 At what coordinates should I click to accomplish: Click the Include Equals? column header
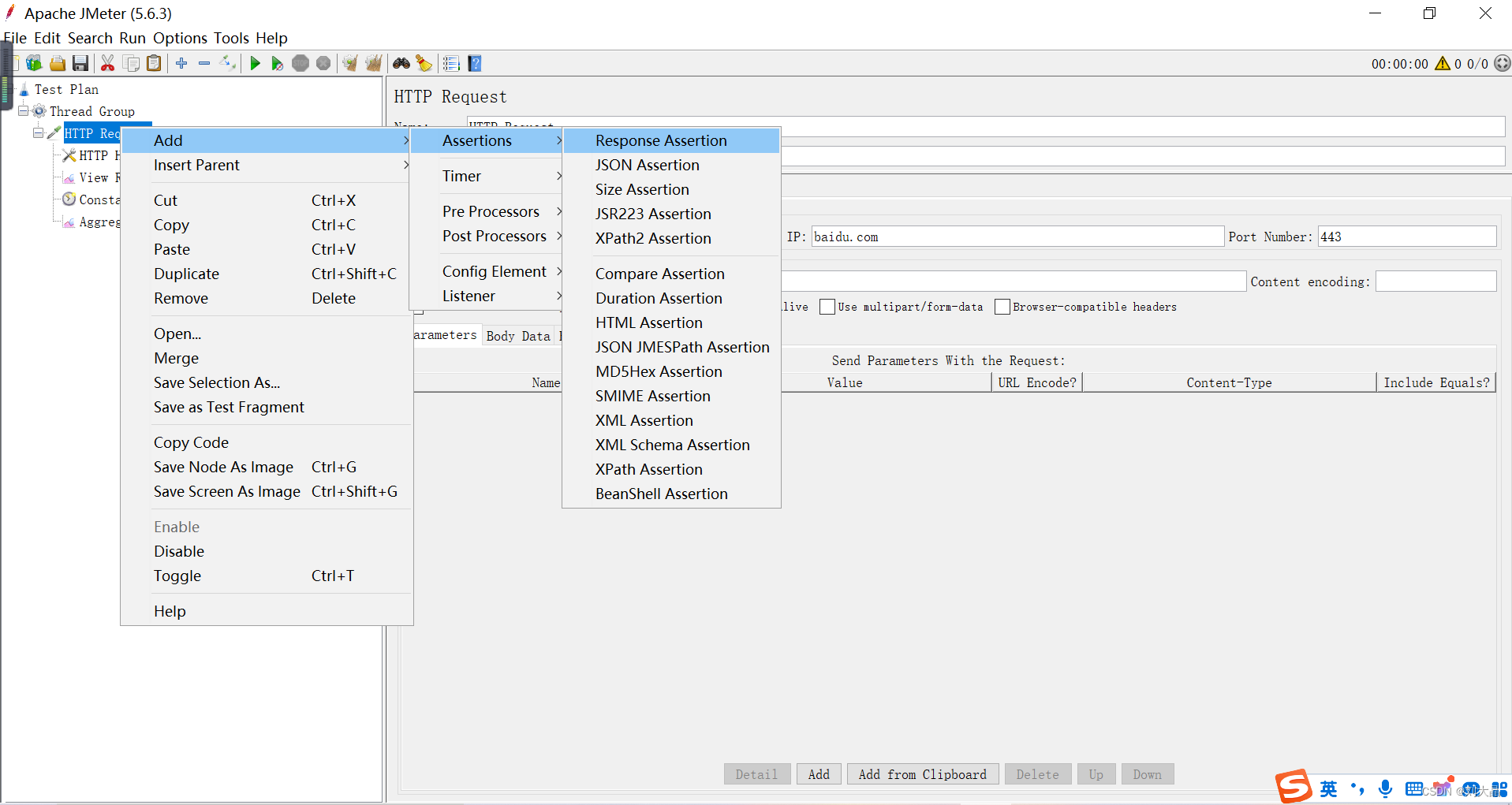click(1436, 382)
